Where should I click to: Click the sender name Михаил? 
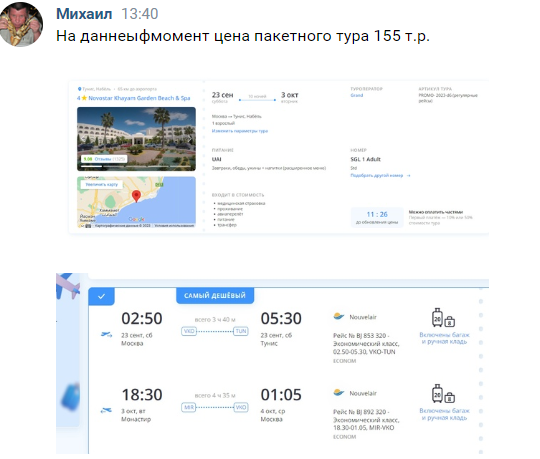point(84,14)
